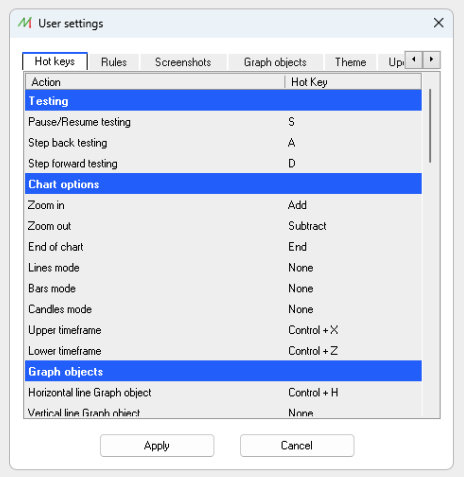Click the Add hot key value
This screenshot has height=477, width=464.
tap(297, 205)
